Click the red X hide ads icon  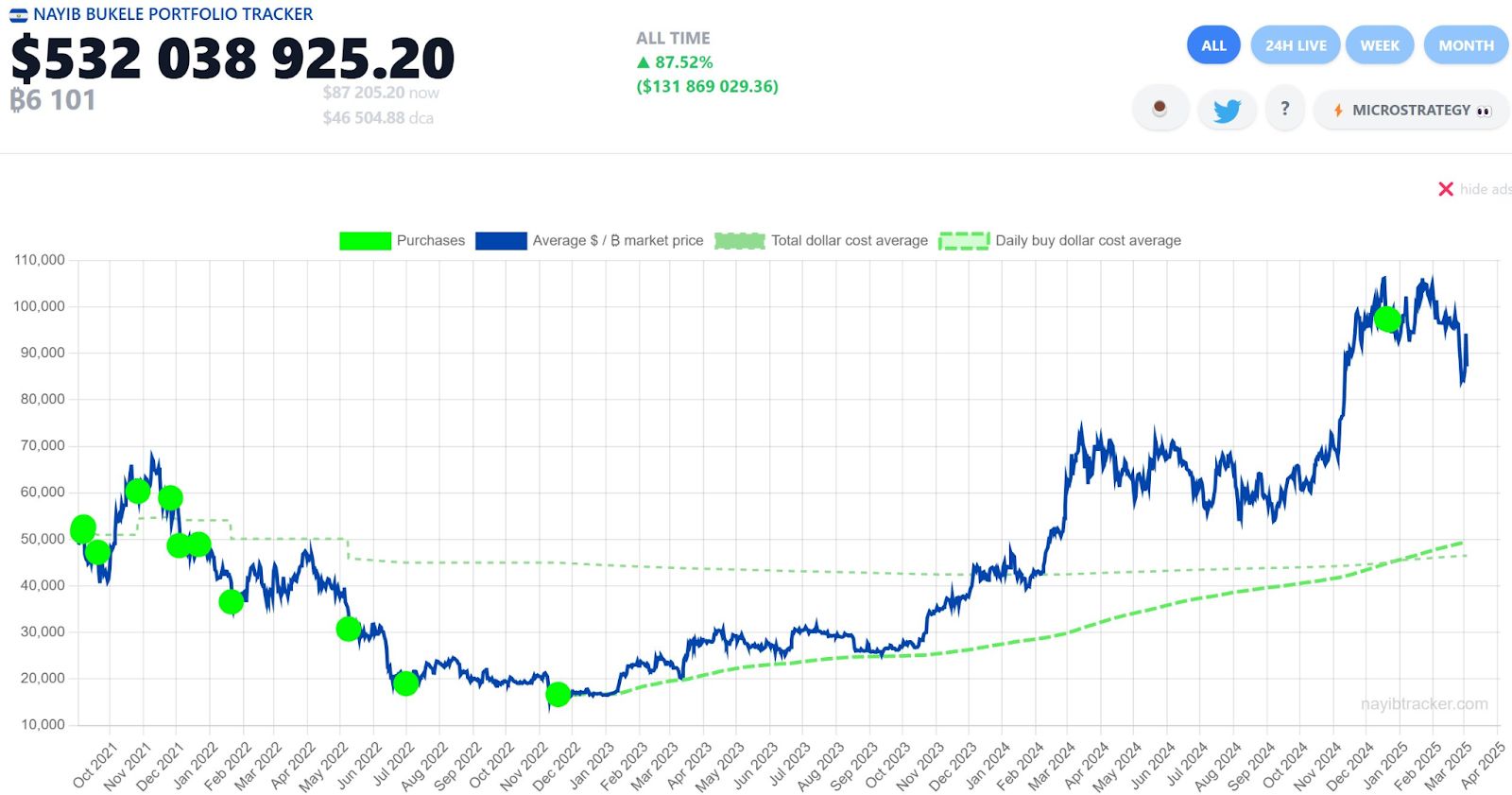click(x=1446, y=189)
